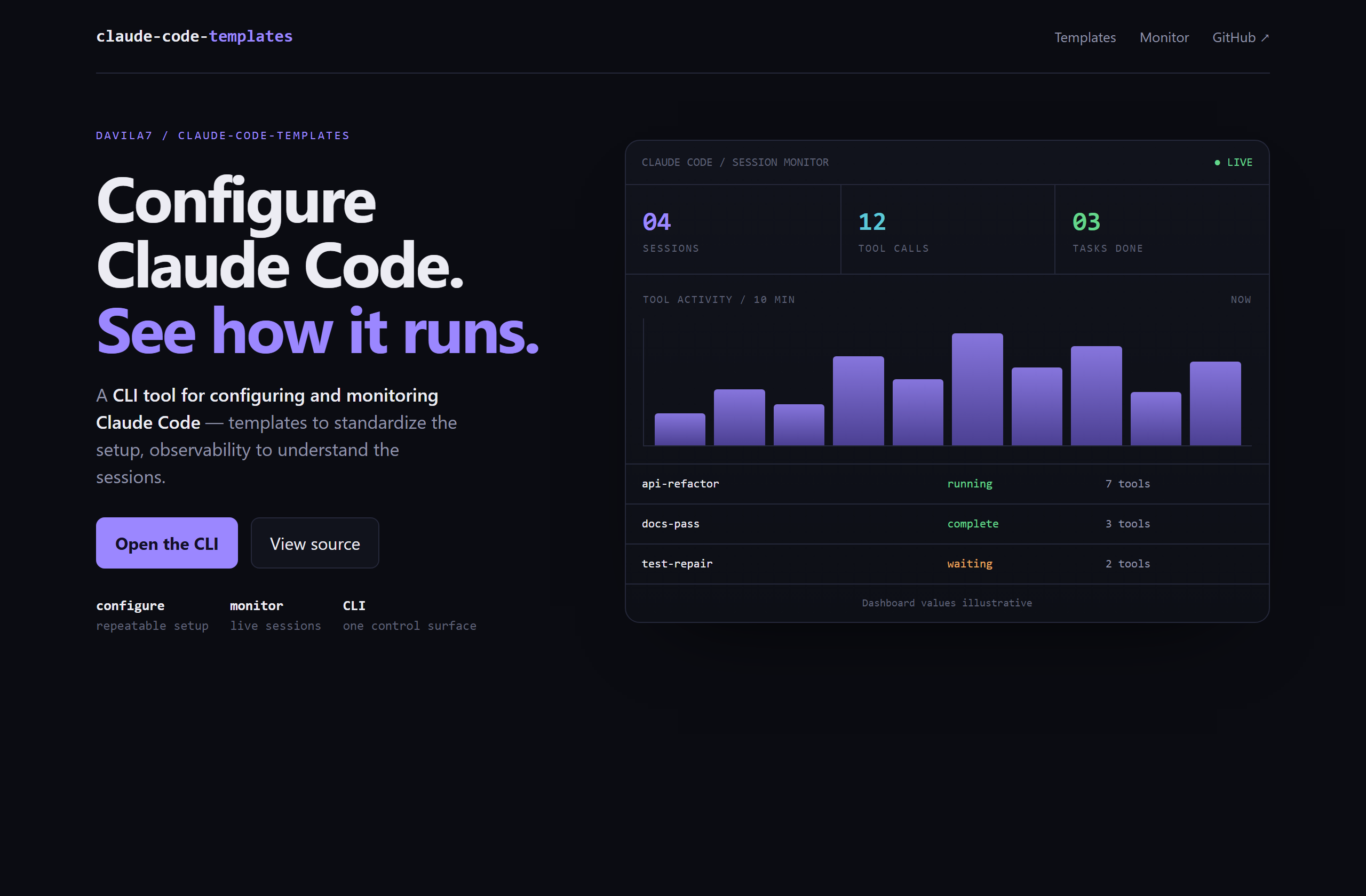
Task: Click the DAVILA7 / CLAUDE-CODE-TEMPLATES breadcrumb
Action: 223,136
